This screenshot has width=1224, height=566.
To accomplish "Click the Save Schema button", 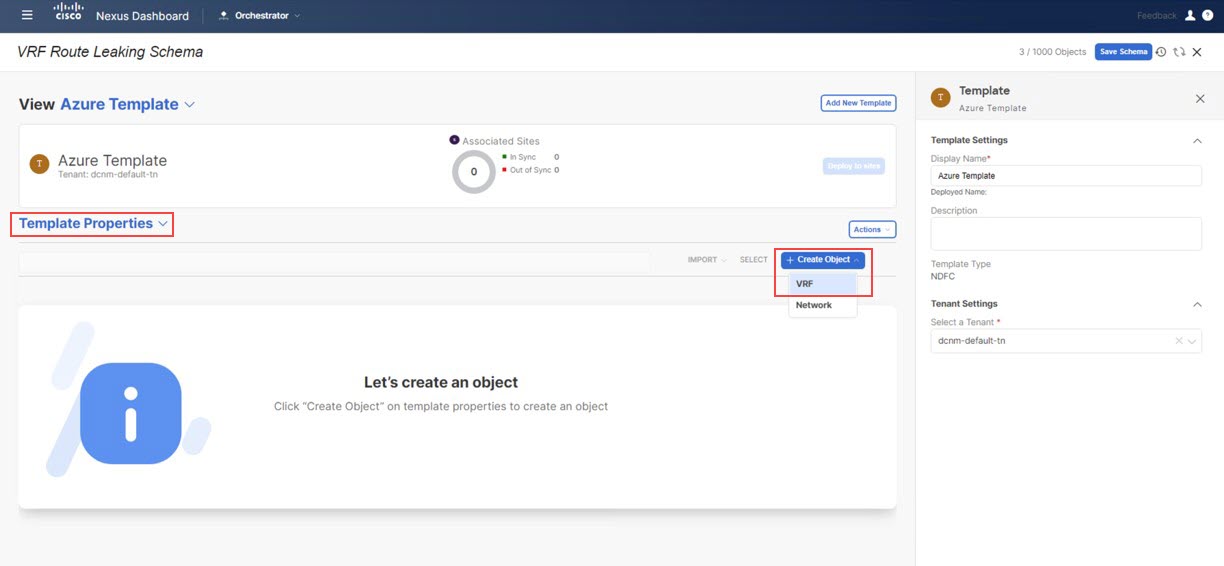I will (1123, 52).
